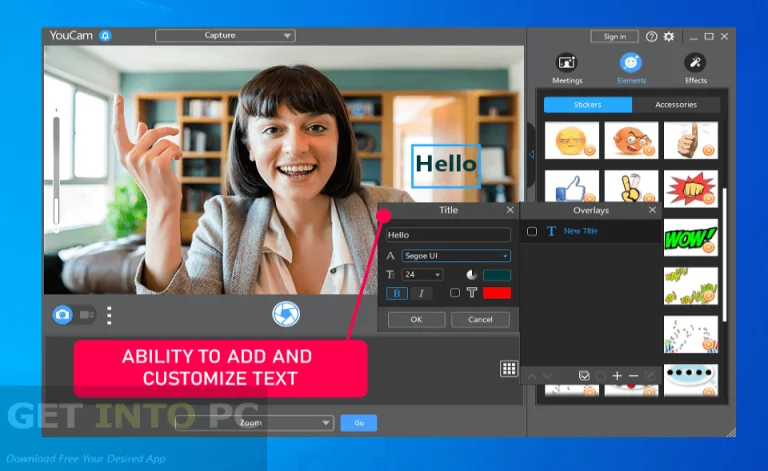
Task: Pick the yellow peace-sign hand sticker
Action: (631, 187)
